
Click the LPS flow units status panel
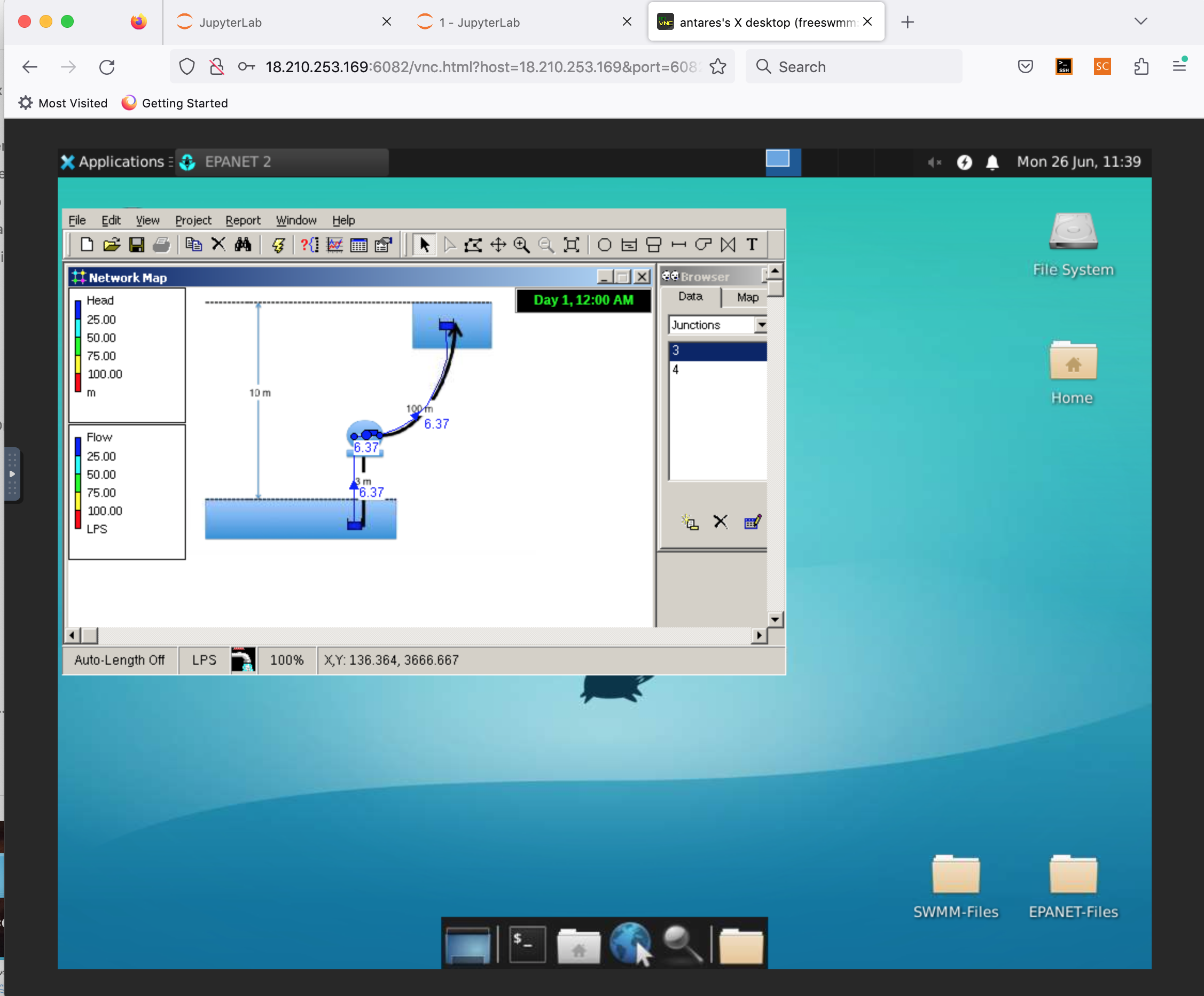[x=204, y=660]
